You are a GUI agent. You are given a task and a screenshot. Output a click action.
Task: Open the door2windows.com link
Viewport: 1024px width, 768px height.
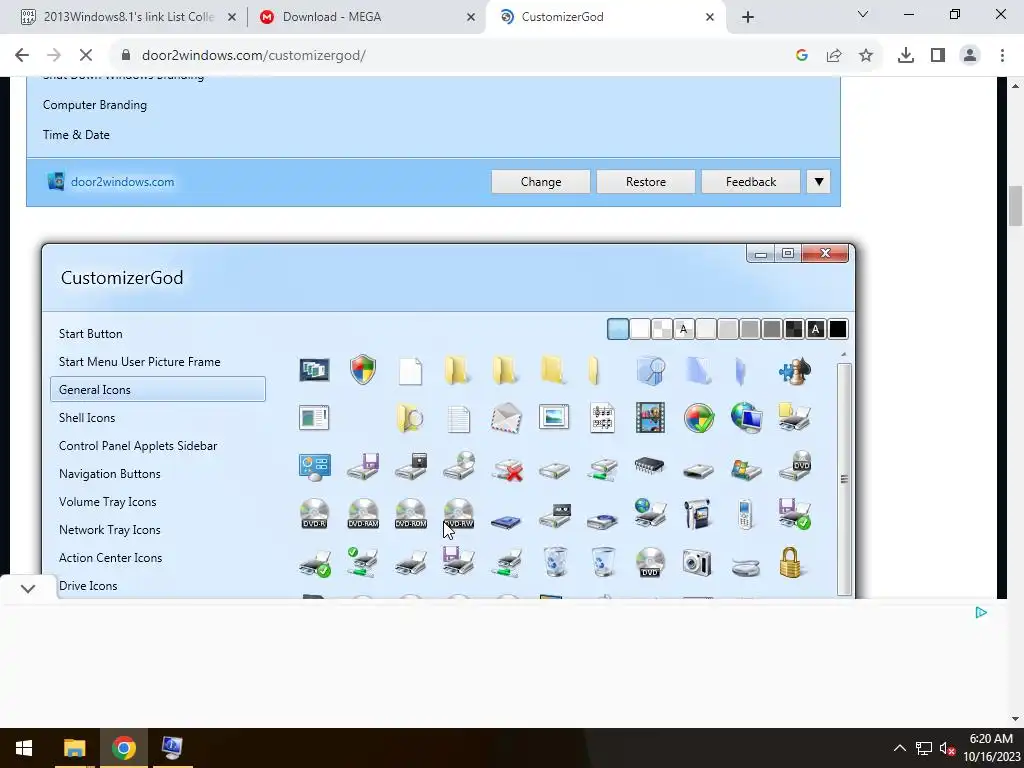pos(123,182)
